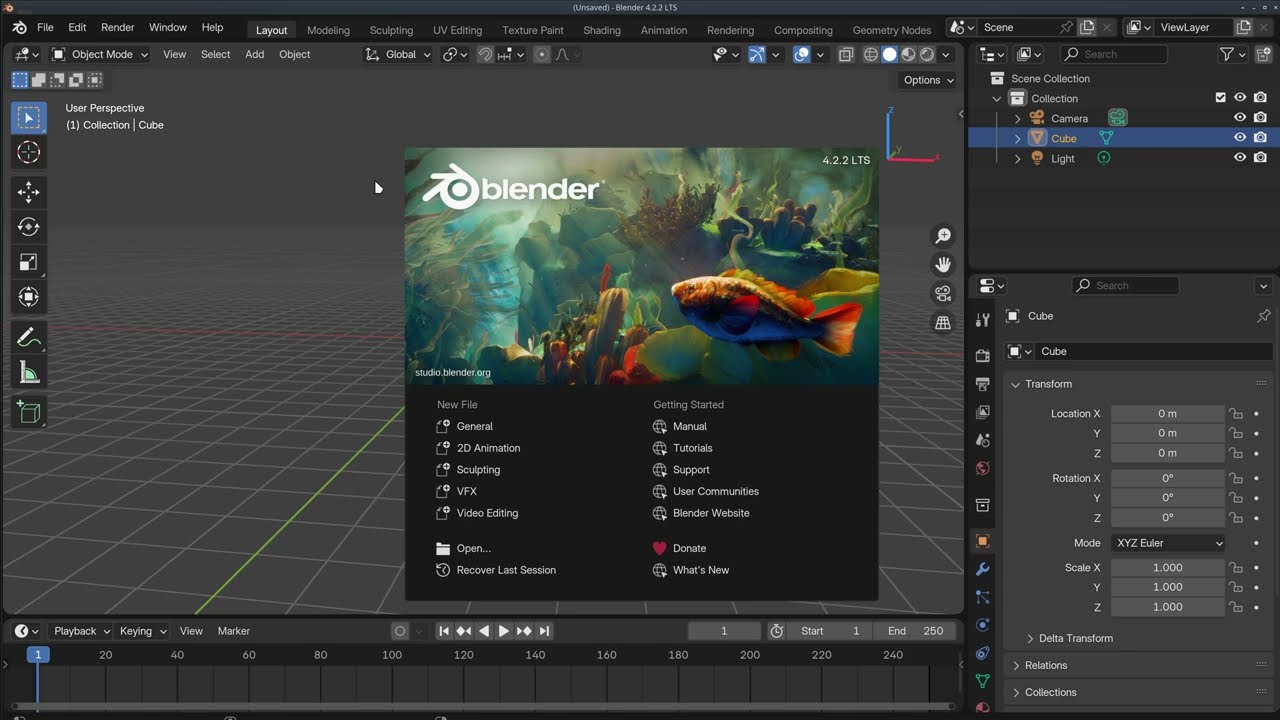Open the Playback dropdown in timeline
This screenshot has width=1280, height=720.
click(x=82, y=631)
